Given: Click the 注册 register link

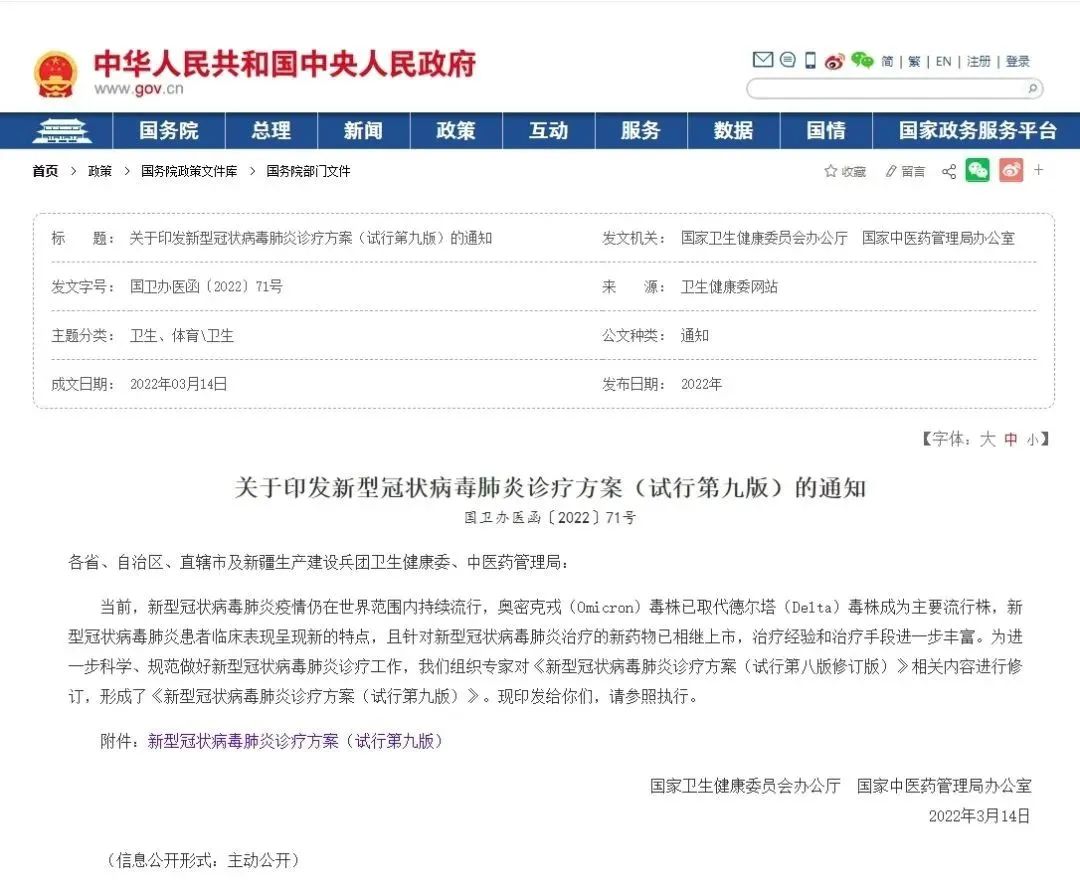Looking at the screenshot, I should tap(979, 61).
